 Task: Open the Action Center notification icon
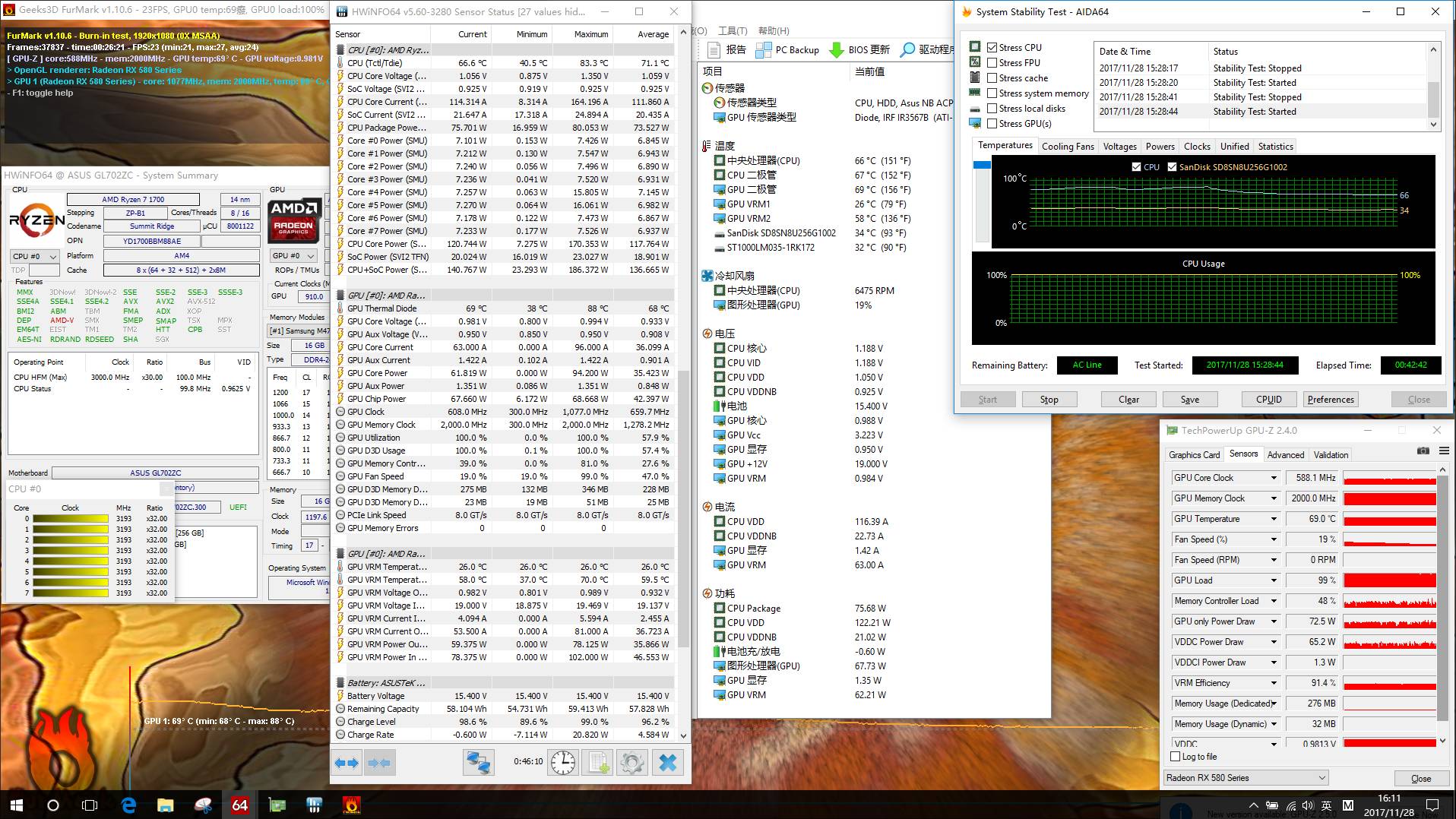tap(1432, 805)
